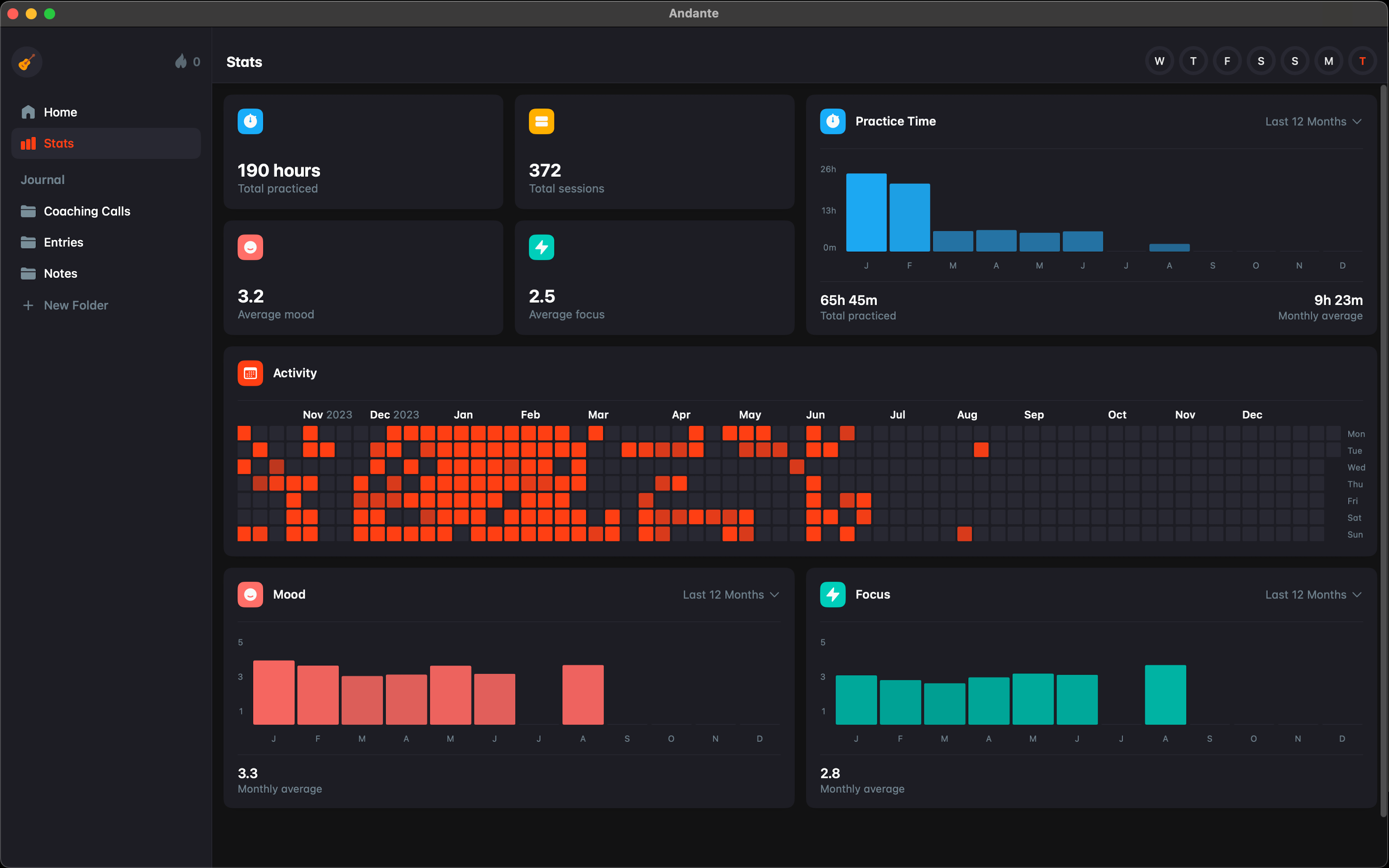Toggle the Monday (M) day indicator
This screenshot has height=868, width=1389.
tap(1329, 60)
